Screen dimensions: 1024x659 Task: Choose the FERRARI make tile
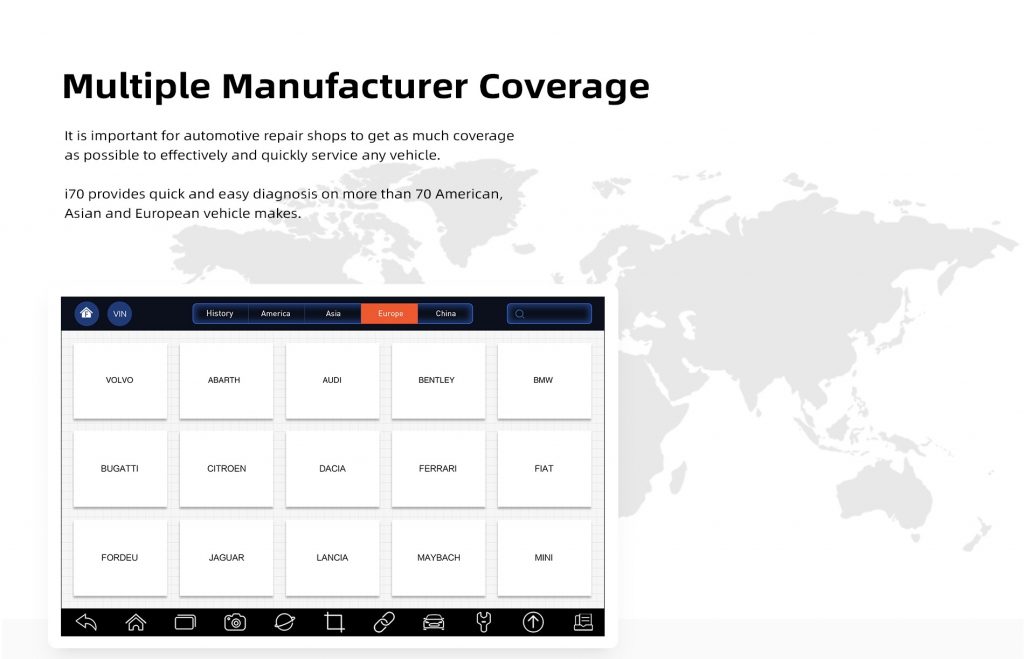tap(438, 469)
